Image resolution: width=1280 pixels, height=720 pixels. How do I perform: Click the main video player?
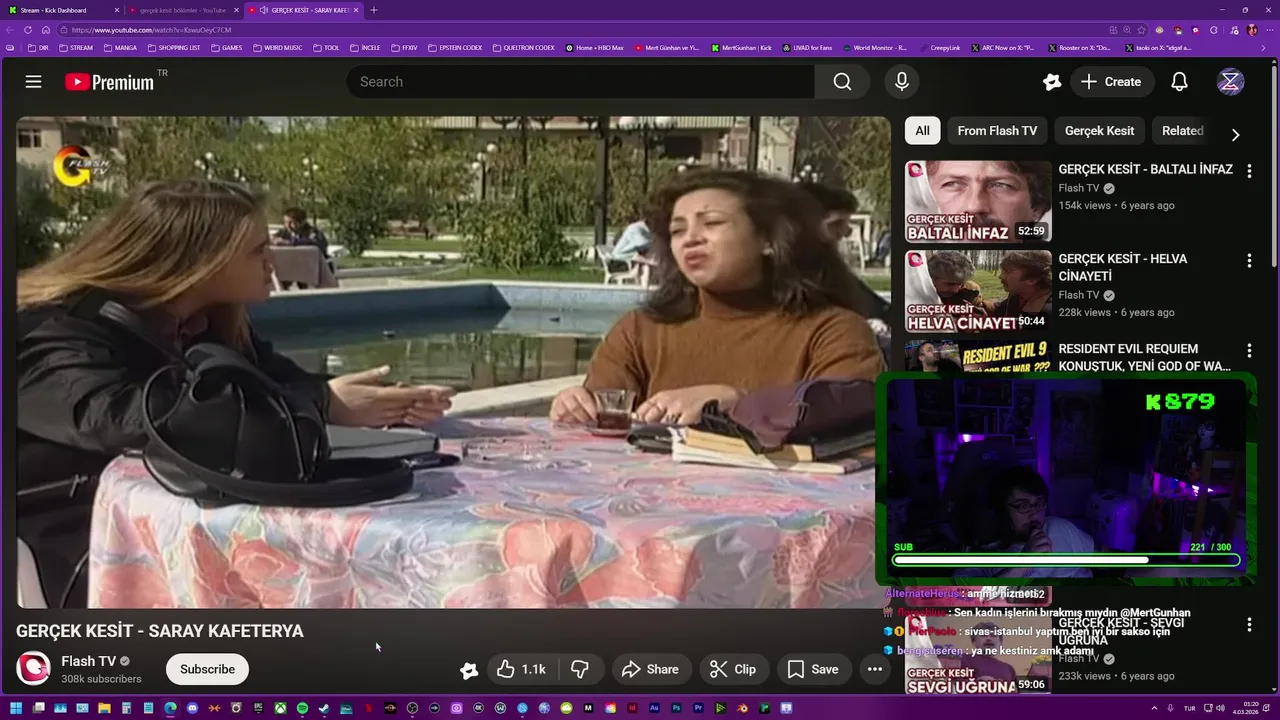[x=453, y=362]
